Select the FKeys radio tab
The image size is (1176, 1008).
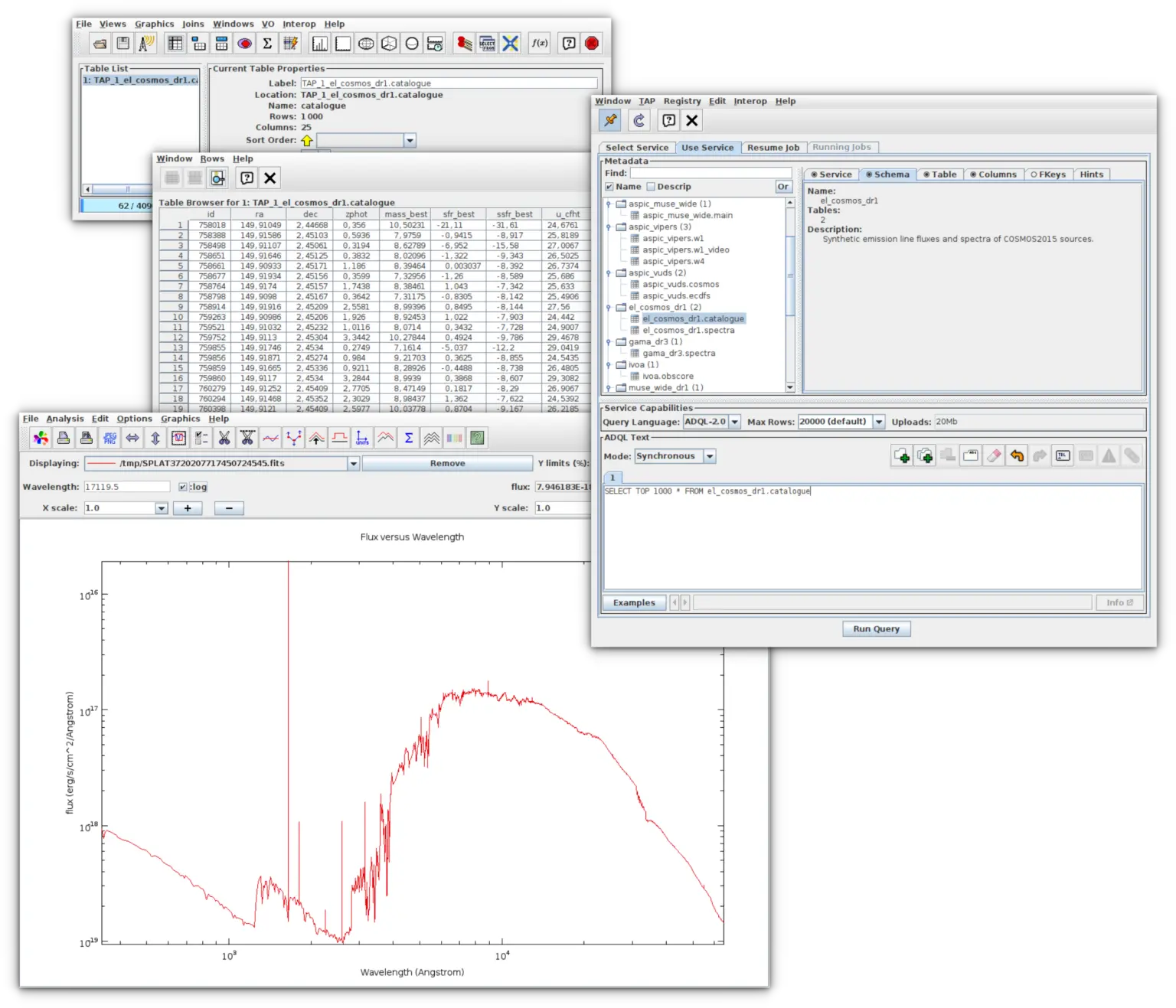[1048, 175]
